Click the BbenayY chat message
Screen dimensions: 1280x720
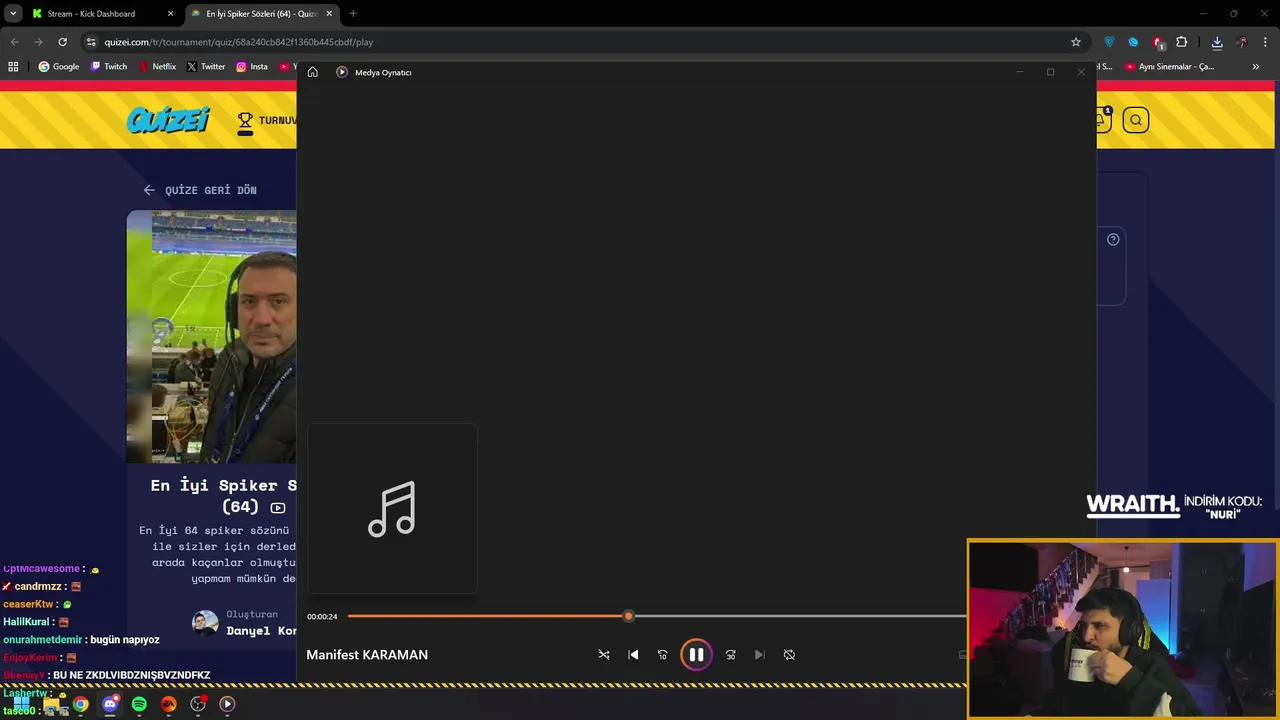107,675
